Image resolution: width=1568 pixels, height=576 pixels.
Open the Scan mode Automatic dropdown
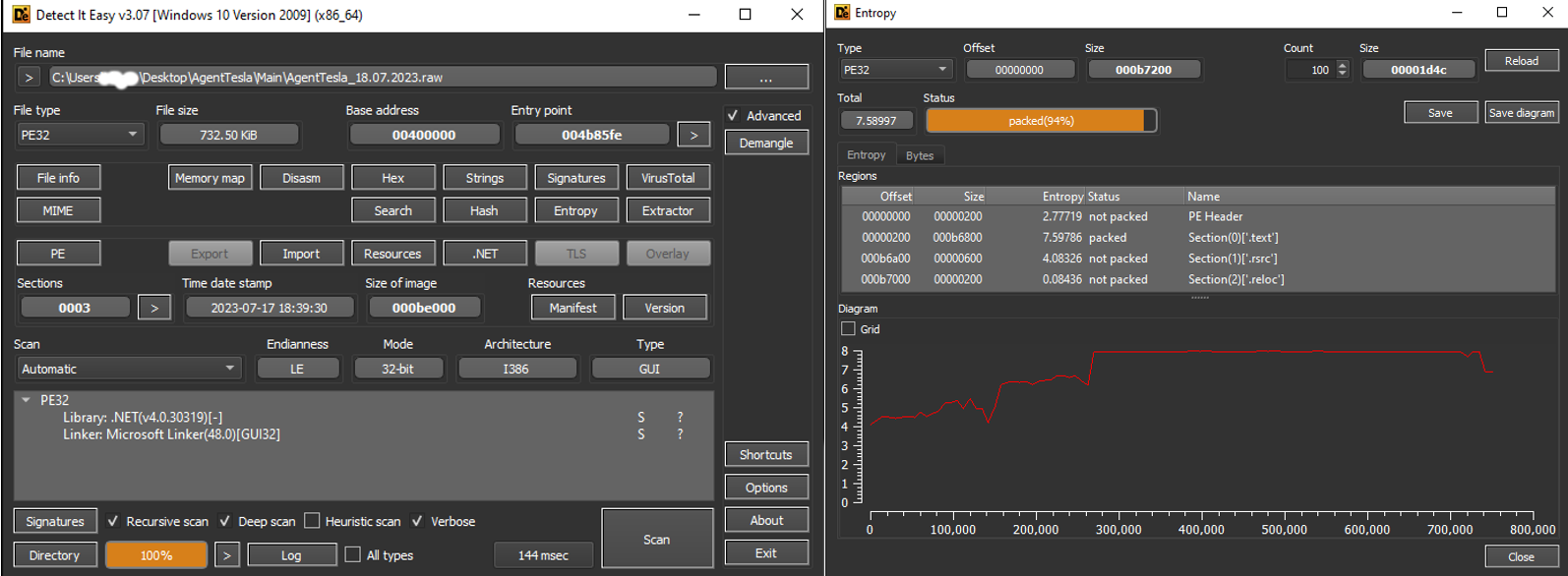click(128, 369)
